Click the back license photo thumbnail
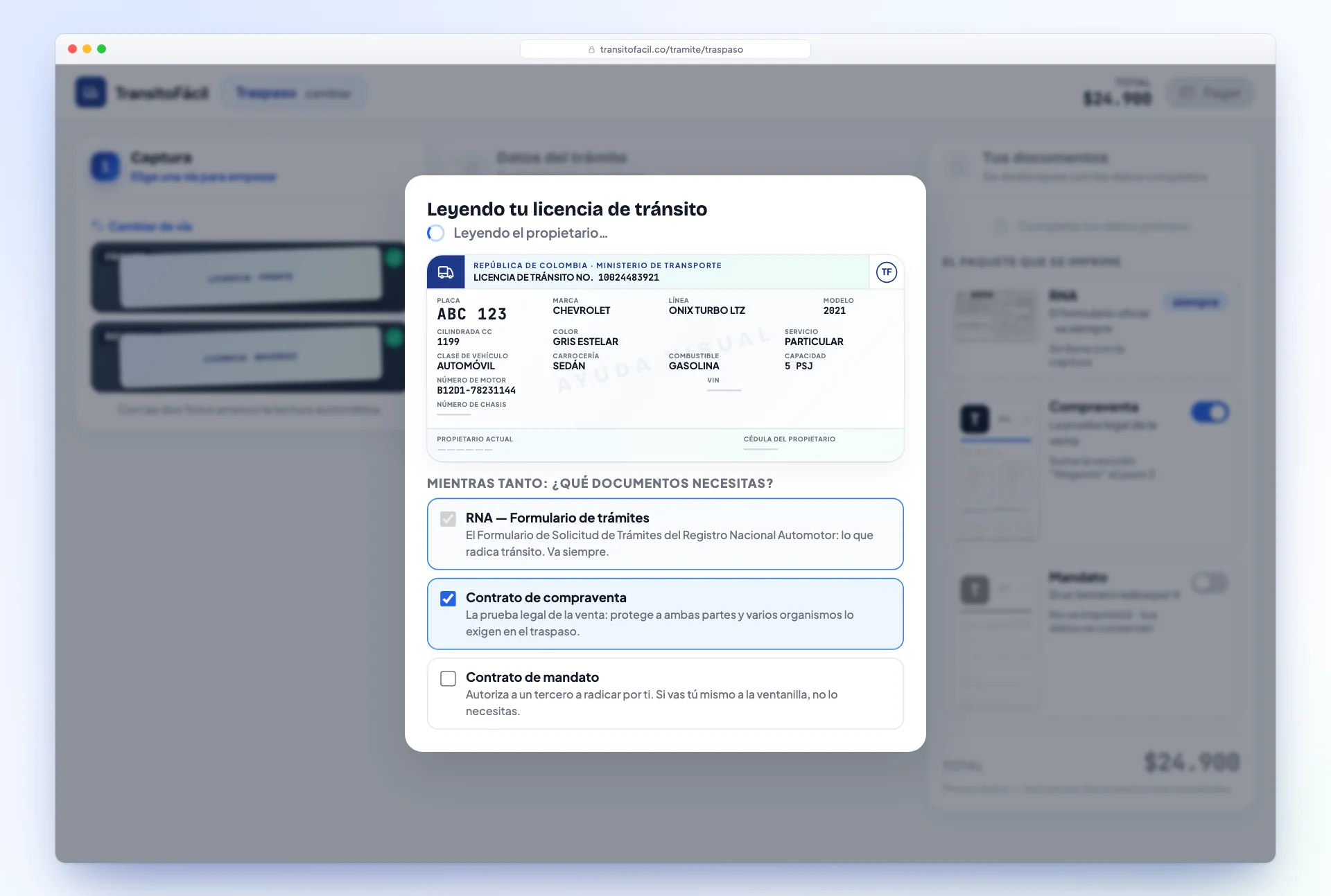 (248, 358)
